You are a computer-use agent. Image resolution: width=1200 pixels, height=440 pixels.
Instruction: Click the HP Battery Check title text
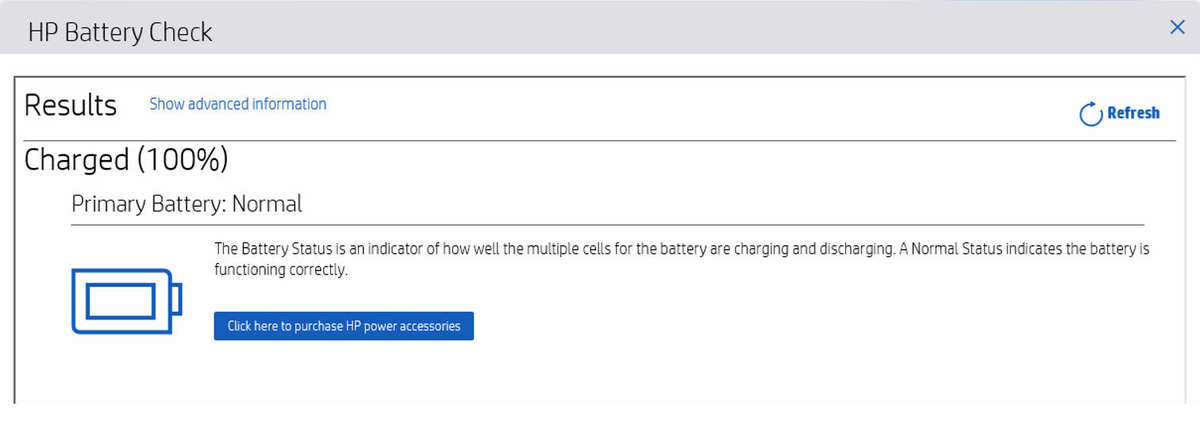click(x=120, y=32)
